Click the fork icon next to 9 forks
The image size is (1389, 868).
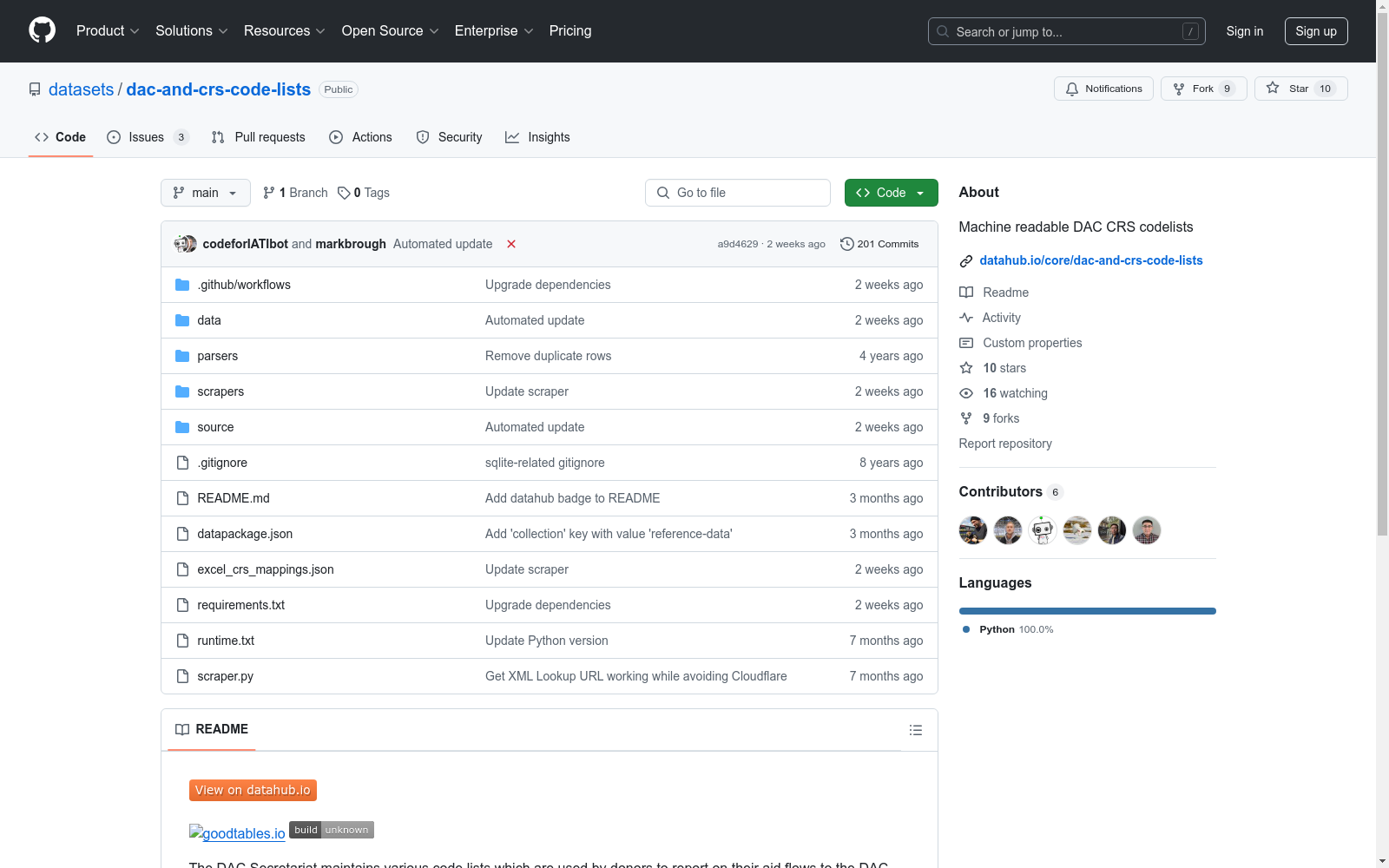tap(966, 418)
